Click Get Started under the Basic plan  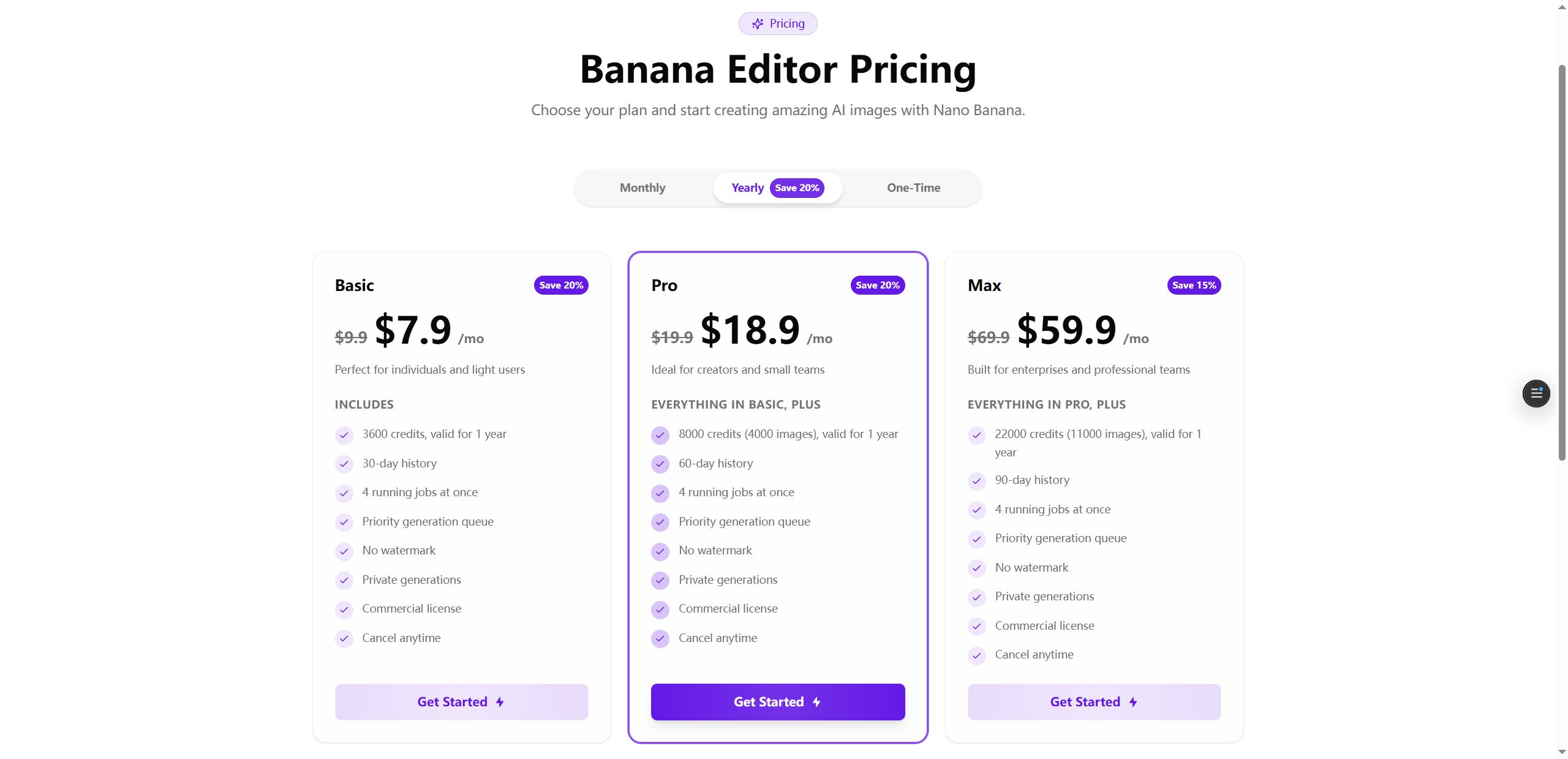(x=461, y=702)
